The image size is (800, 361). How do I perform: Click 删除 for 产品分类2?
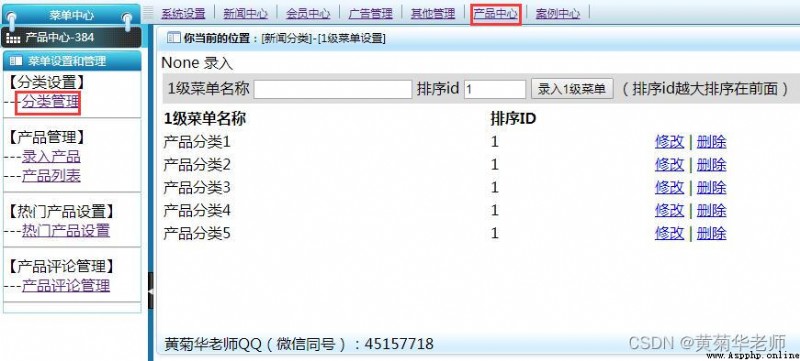pos(711,165)
